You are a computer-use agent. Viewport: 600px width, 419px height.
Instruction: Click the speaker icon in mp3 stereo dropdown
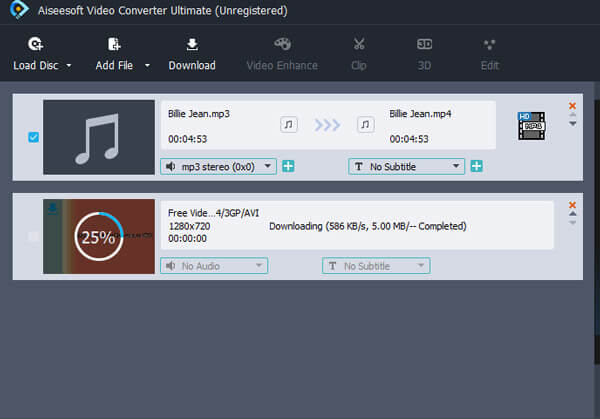(171, 166)
